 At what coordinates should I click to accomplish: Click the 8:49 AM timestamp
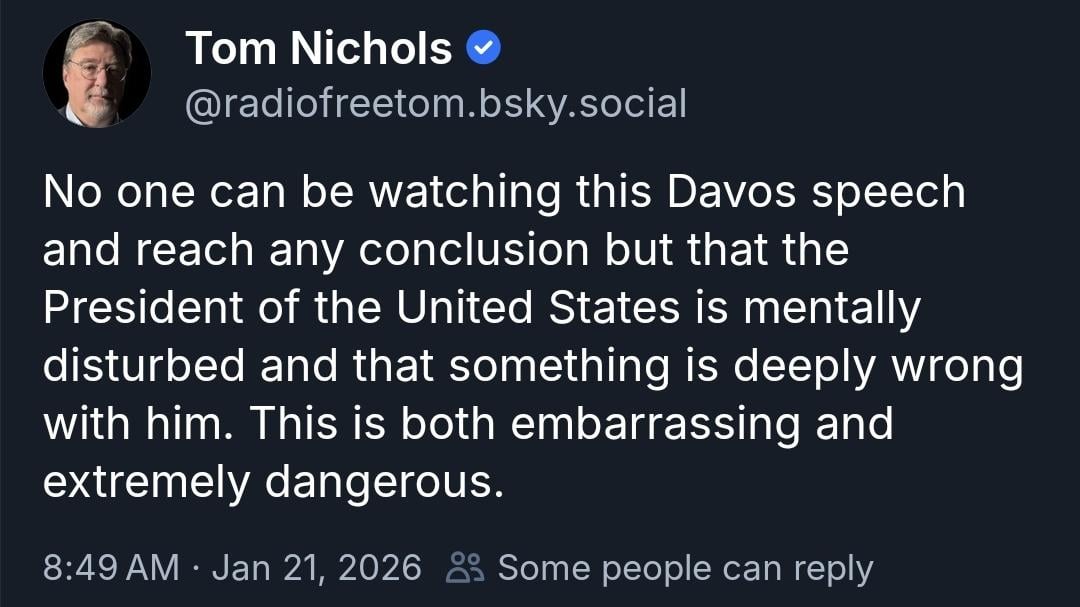tap(110, 568)
